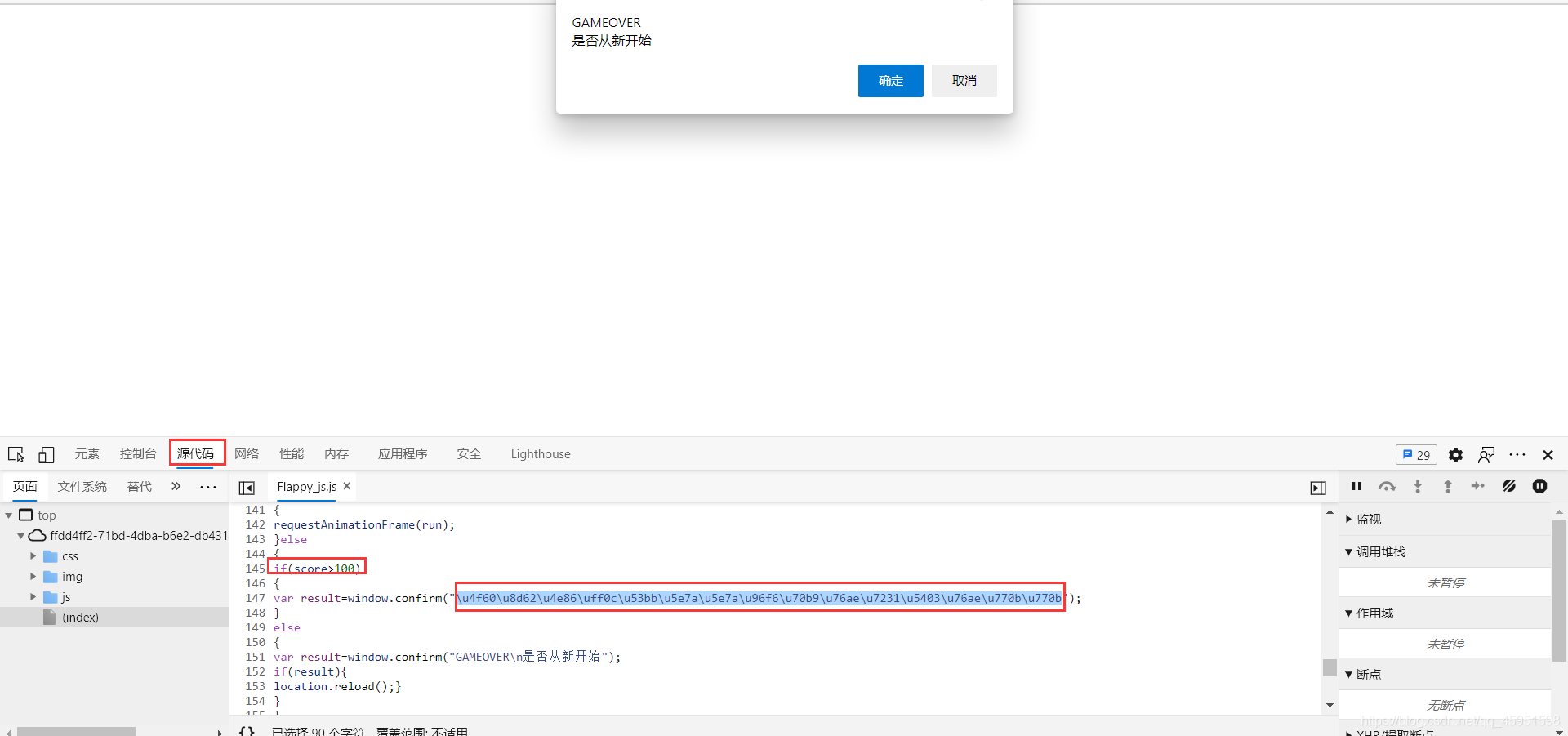Screen dimensions: 1568x736
Task: Close the DevTools panel
Action: (x=1548, y=455)
